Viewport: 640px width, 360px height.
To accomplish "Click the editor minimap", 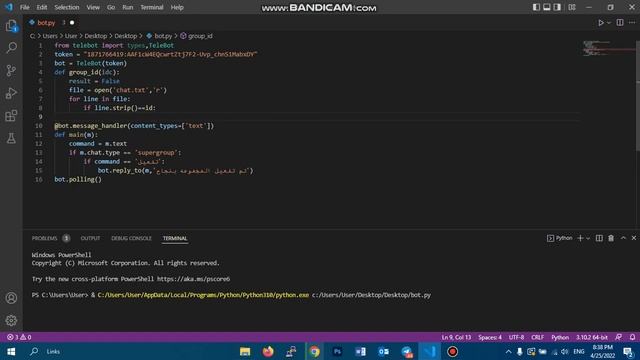I will (x=608, y=48).
